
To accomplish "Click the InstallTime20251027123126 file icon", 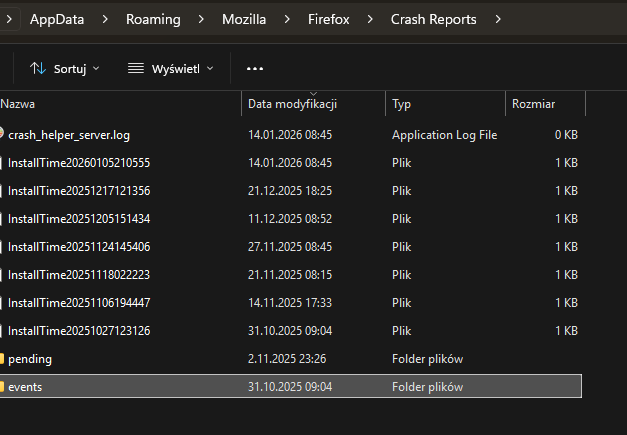I will coord(3,330).
